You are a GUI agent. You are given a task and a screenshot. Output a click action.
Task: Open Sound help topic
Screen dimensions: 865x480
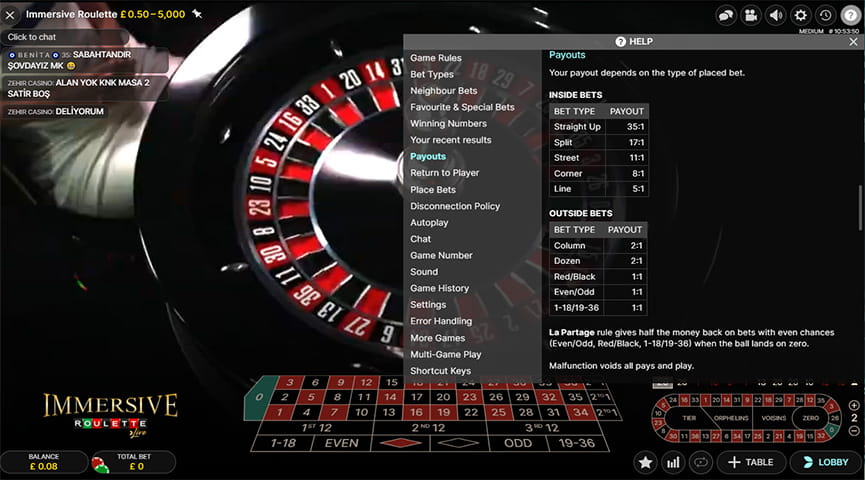tap(424, 272)
